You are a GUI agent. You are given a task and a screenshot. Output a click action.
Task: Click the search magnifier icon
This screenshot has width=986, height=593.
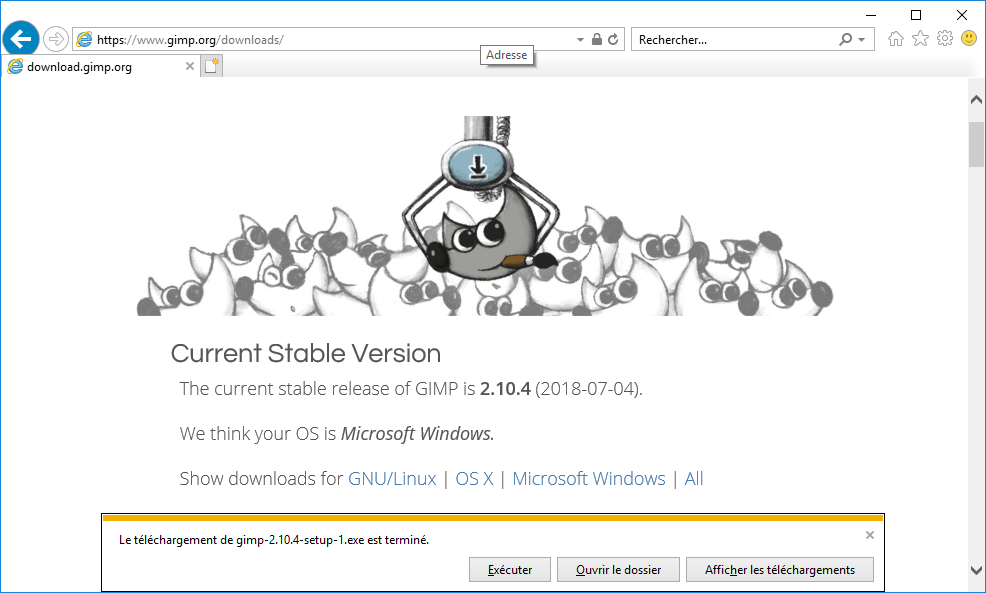[x=846, y=40]
